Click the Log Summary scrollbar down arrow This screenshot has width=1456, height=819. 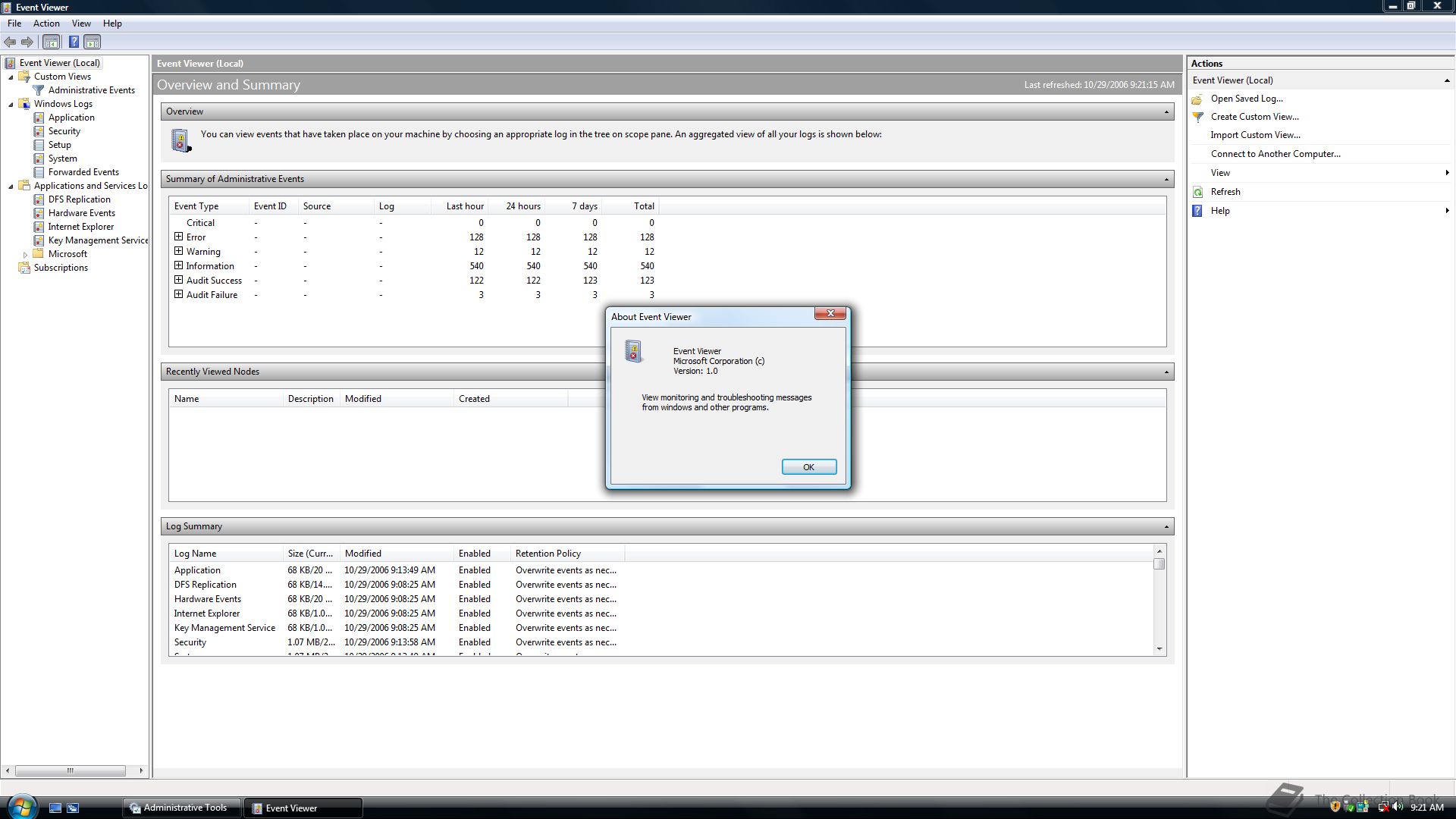coord(1159,649)
